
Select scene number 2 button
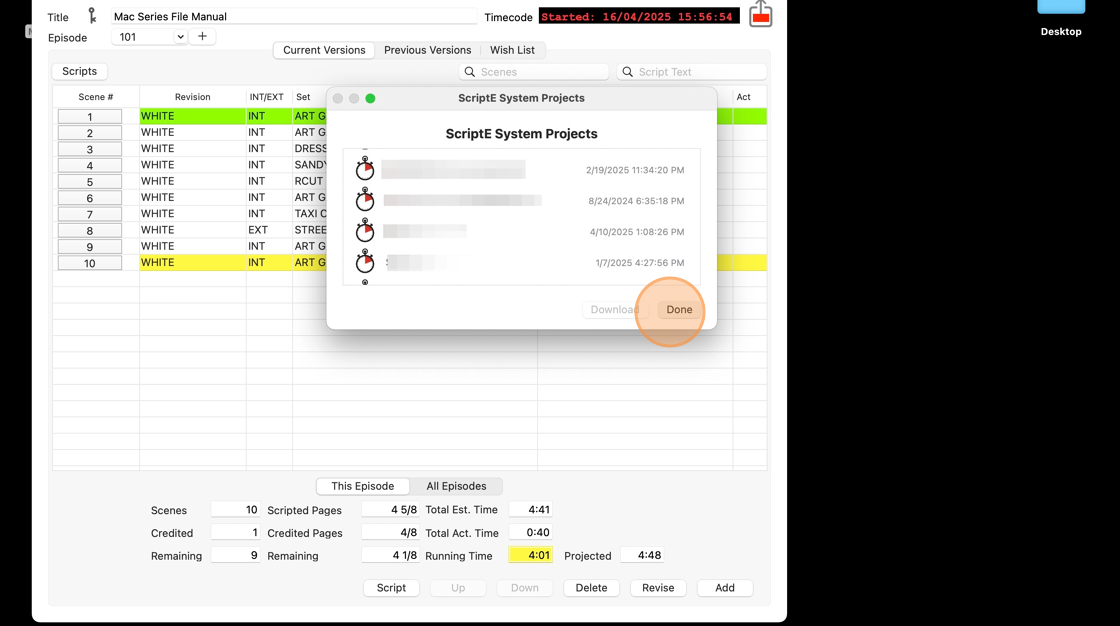[x=89, y=133]
